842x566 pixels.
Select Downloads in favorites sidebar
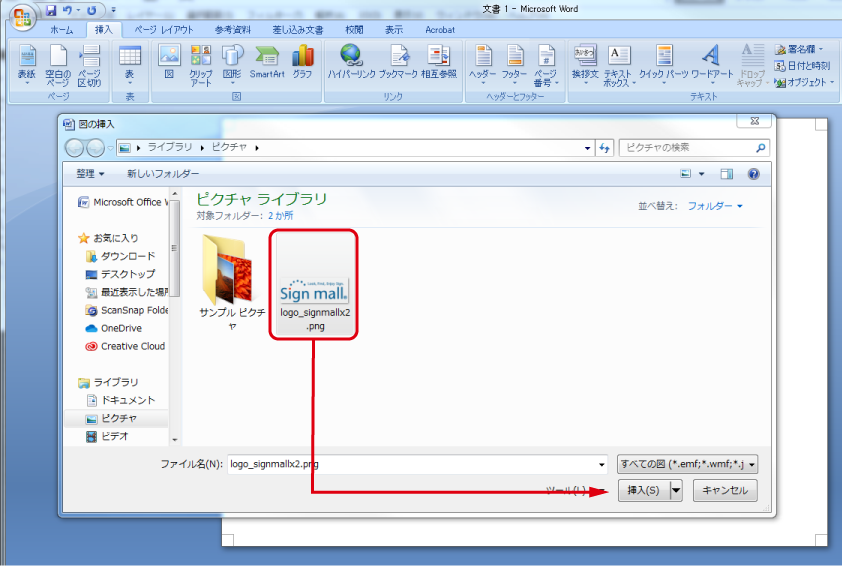pyautogui.click(x=128, y=256)
